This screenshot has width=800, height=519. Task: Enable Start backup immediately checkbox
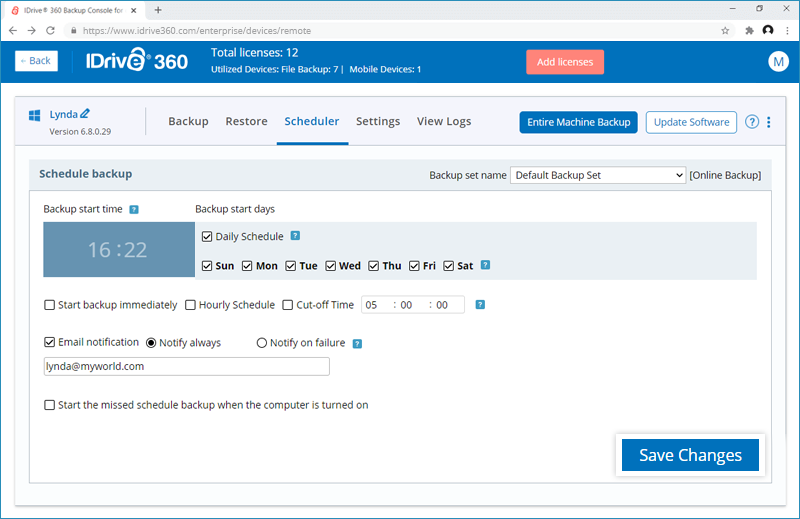coord(49,305)
